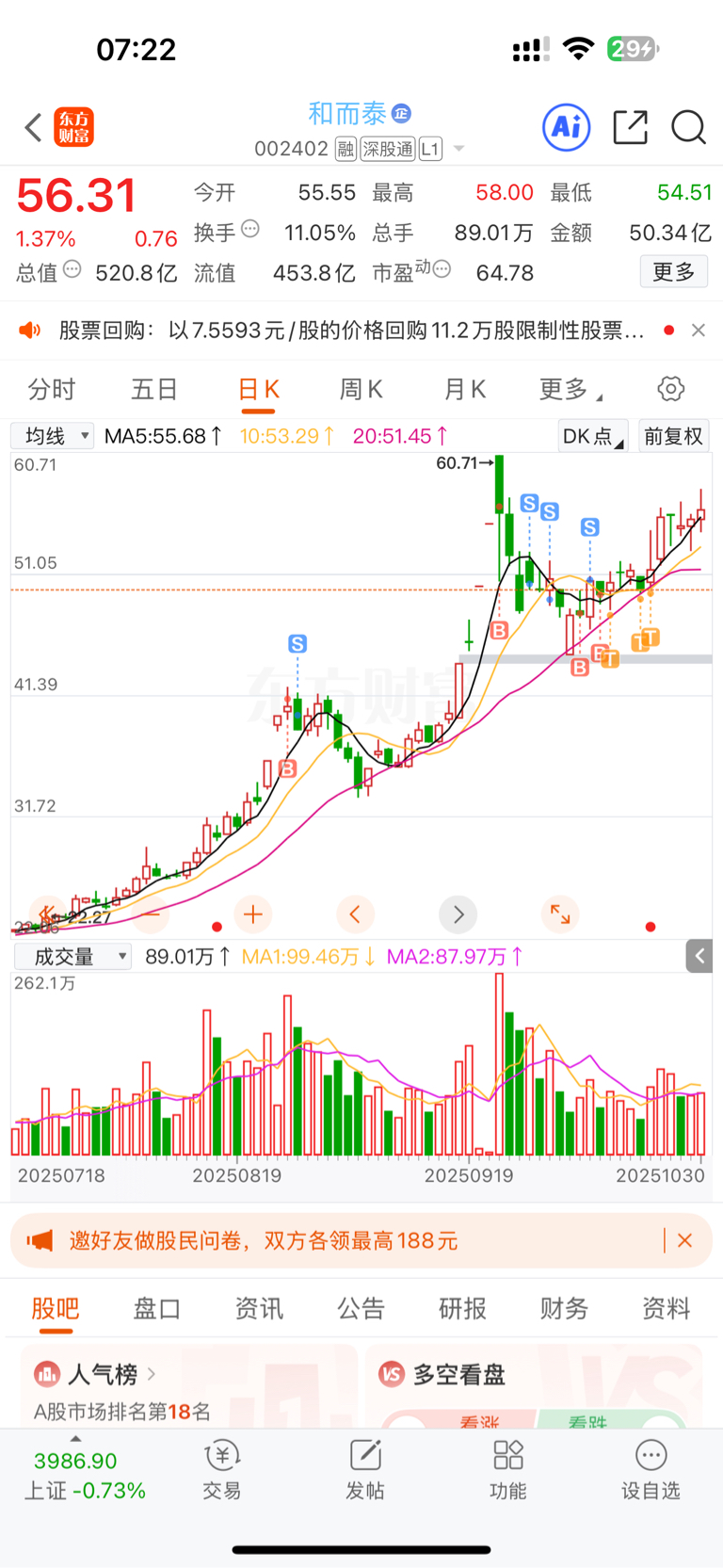Tap the L1 level badge
Image resolution: width=723 pixels, height=1568 pixels.
coord(430,149)
